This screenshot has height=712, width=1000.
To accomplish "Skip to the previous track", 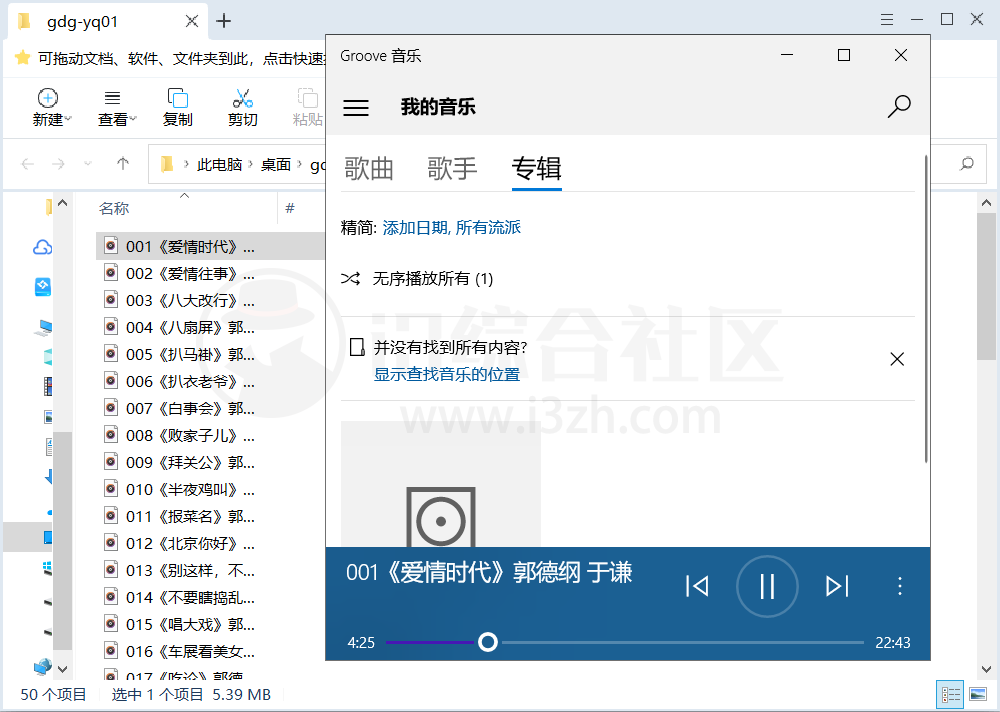I will point(697,586).
